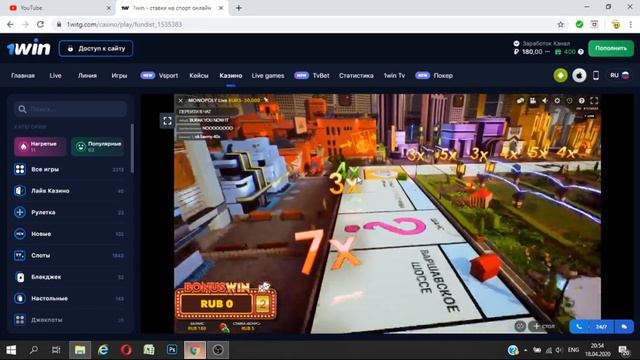Open the Chrome three-dot menu
640x360 pixels.
(631, 24)
